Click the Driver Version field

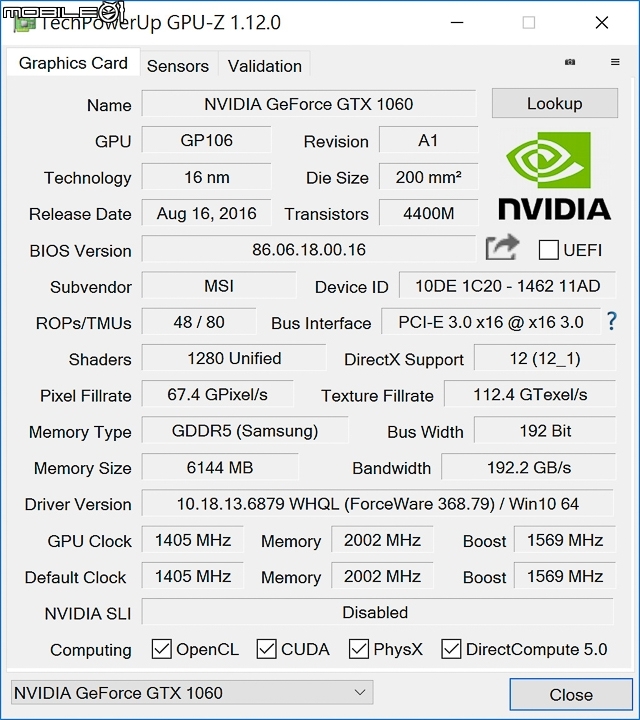coord(377,504)
